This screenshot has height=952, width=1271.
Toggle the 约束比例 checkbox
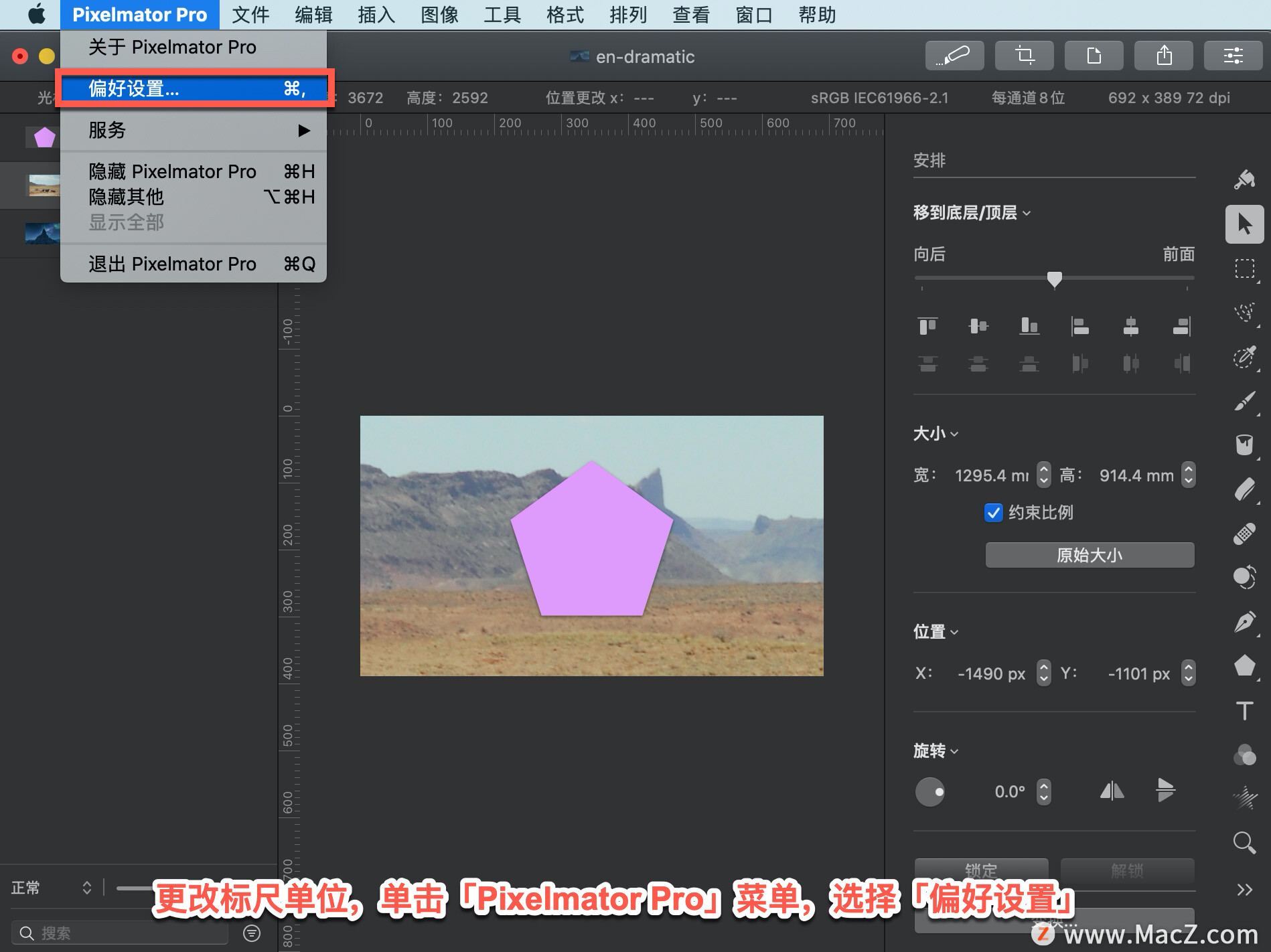coord(994,513)
